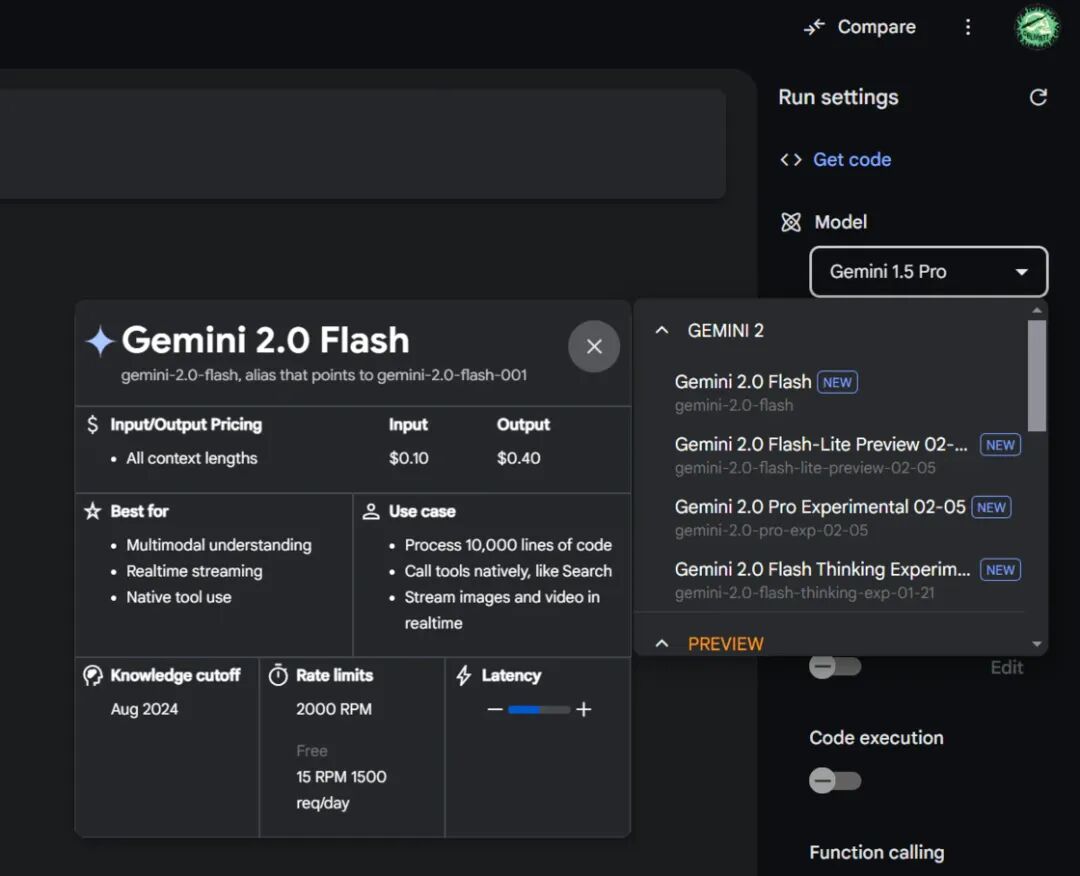Screen dimensions: 1080x876
Task: Close the Gemini 2.0 Flash info card
Action: [594, 346]
